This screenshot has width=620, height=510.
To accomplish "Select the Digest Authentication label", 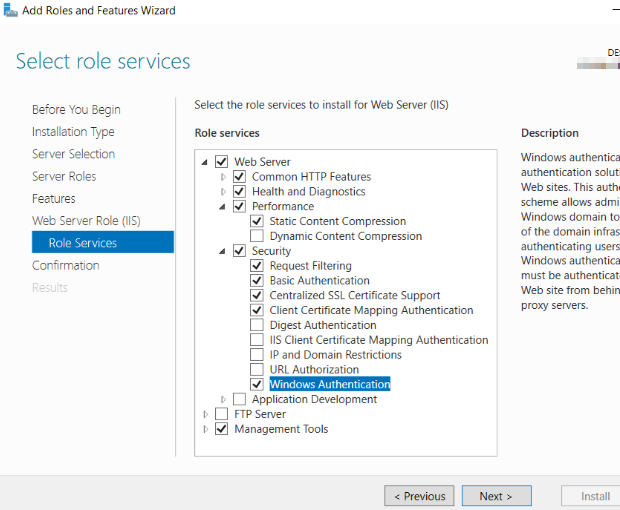I will click(323, 325).
